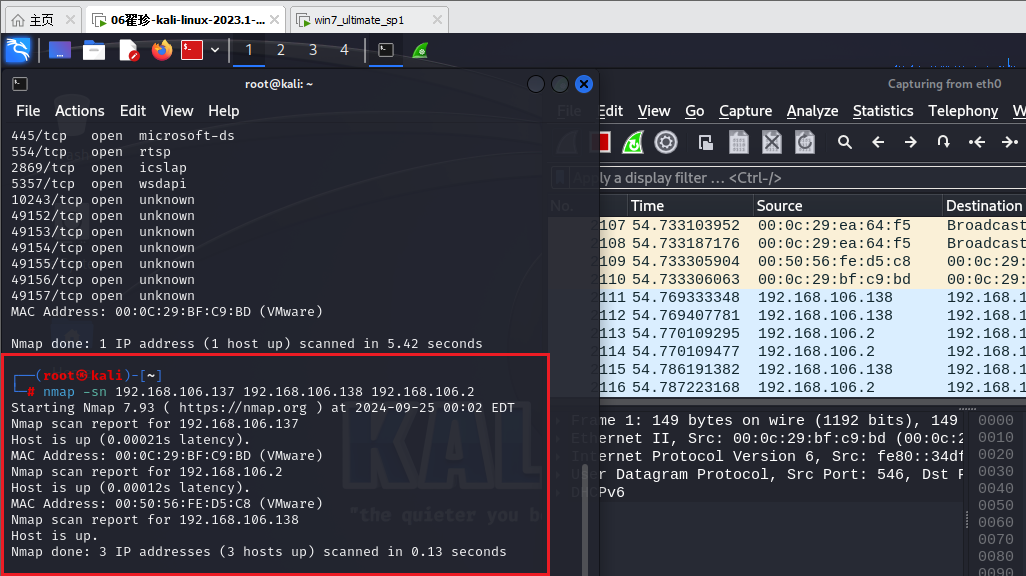Switch to workspace 4

tap(344, 50)
